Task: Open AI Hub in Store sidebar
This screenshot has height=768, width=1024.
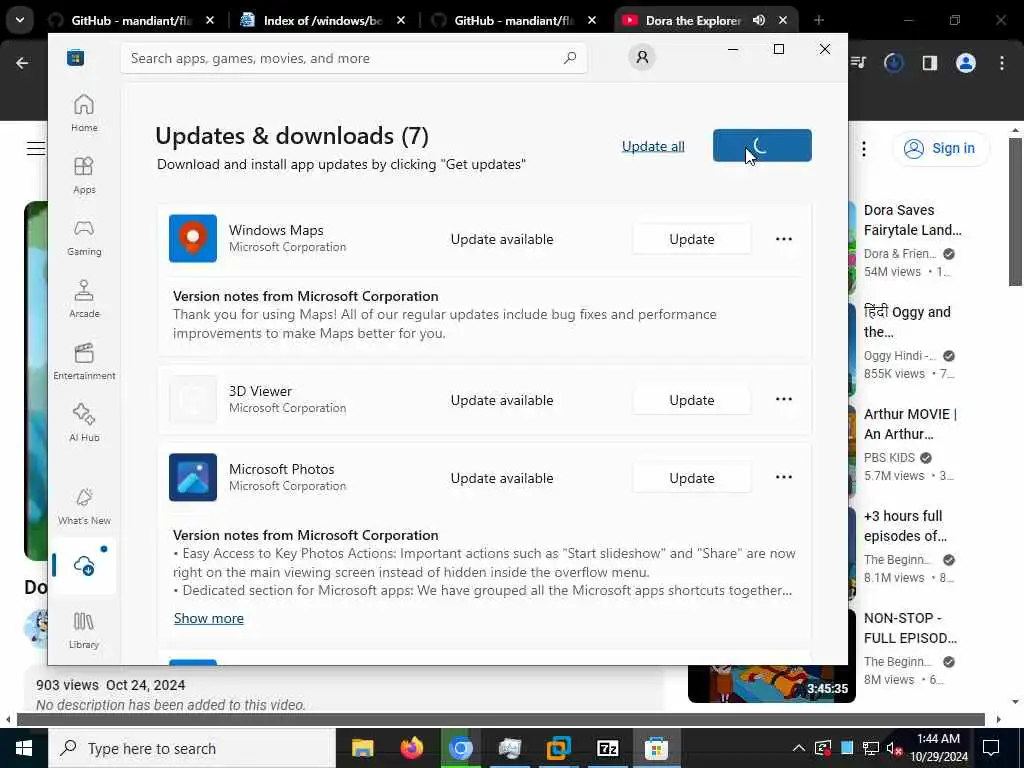Action: (x=84, y=423)
